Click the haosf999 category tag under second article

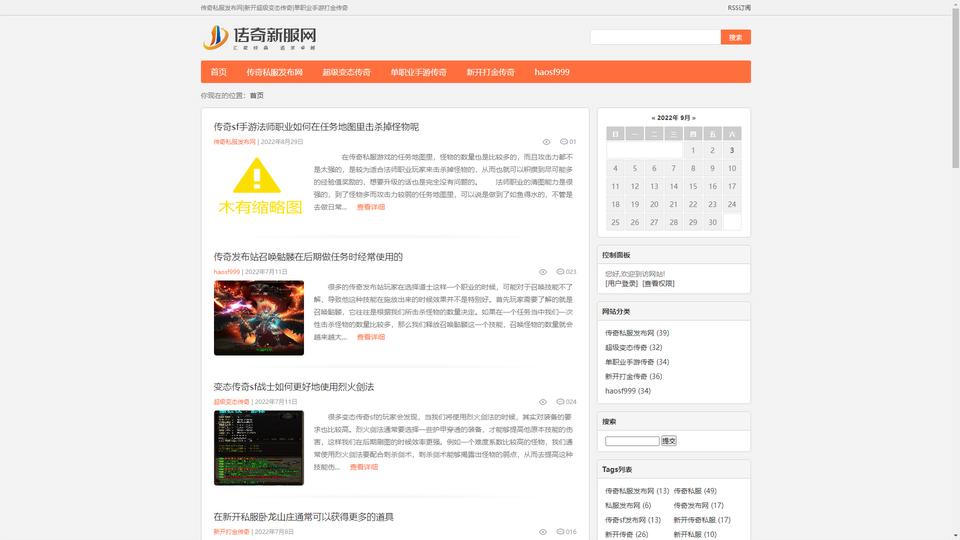(x=227, y=272)
